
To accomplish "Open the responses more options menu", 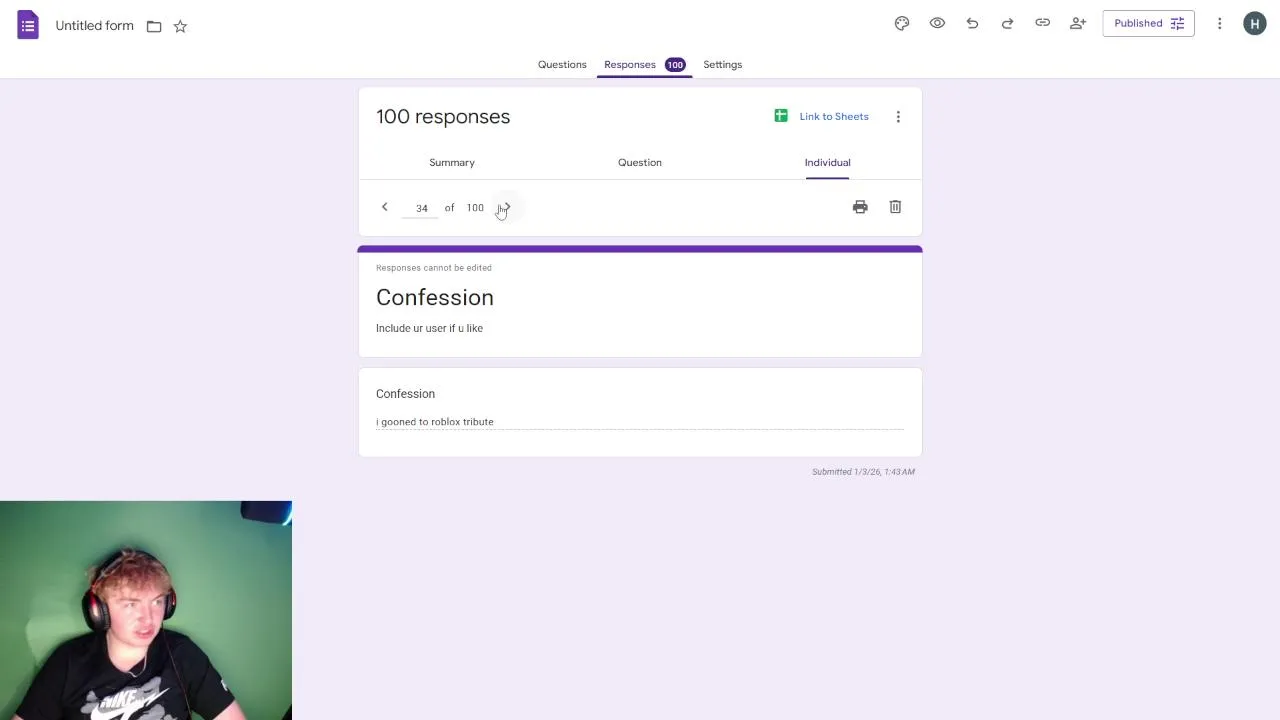I will click(x=898, y=117).
